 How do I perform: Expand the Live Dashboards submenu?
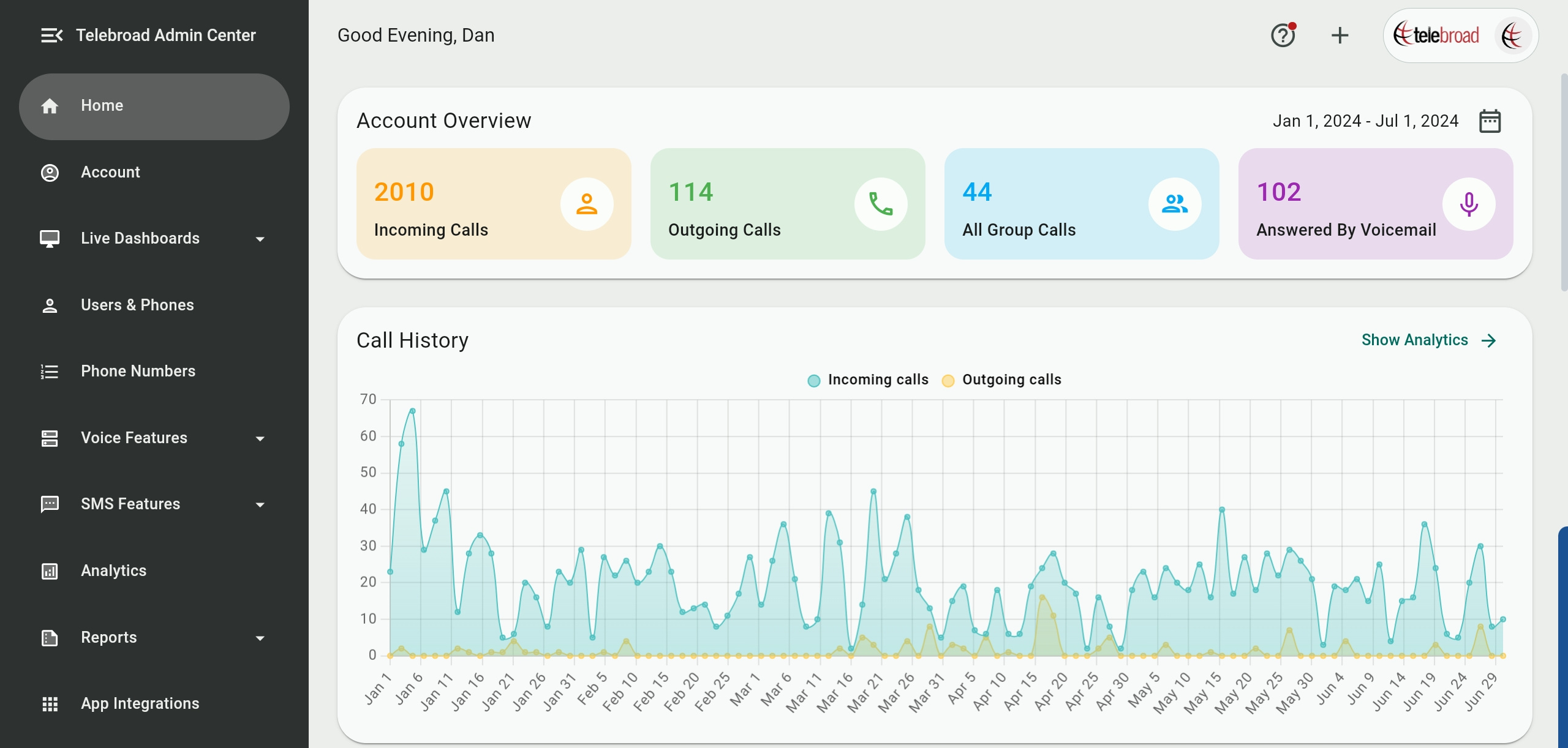[260, 239]
